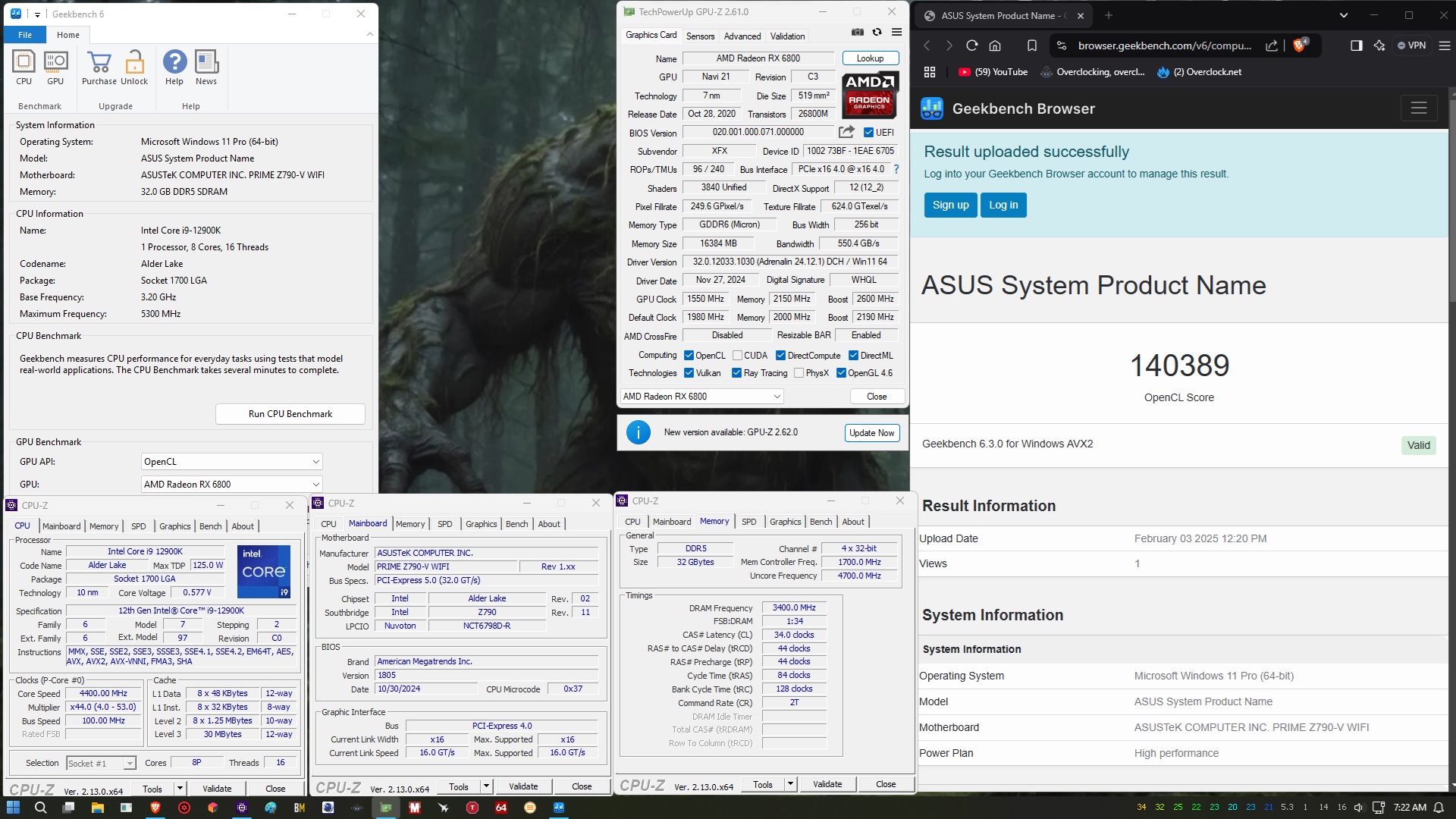Go to browser home page
This screenshot has height=819, width=1456.
point(995,45)
